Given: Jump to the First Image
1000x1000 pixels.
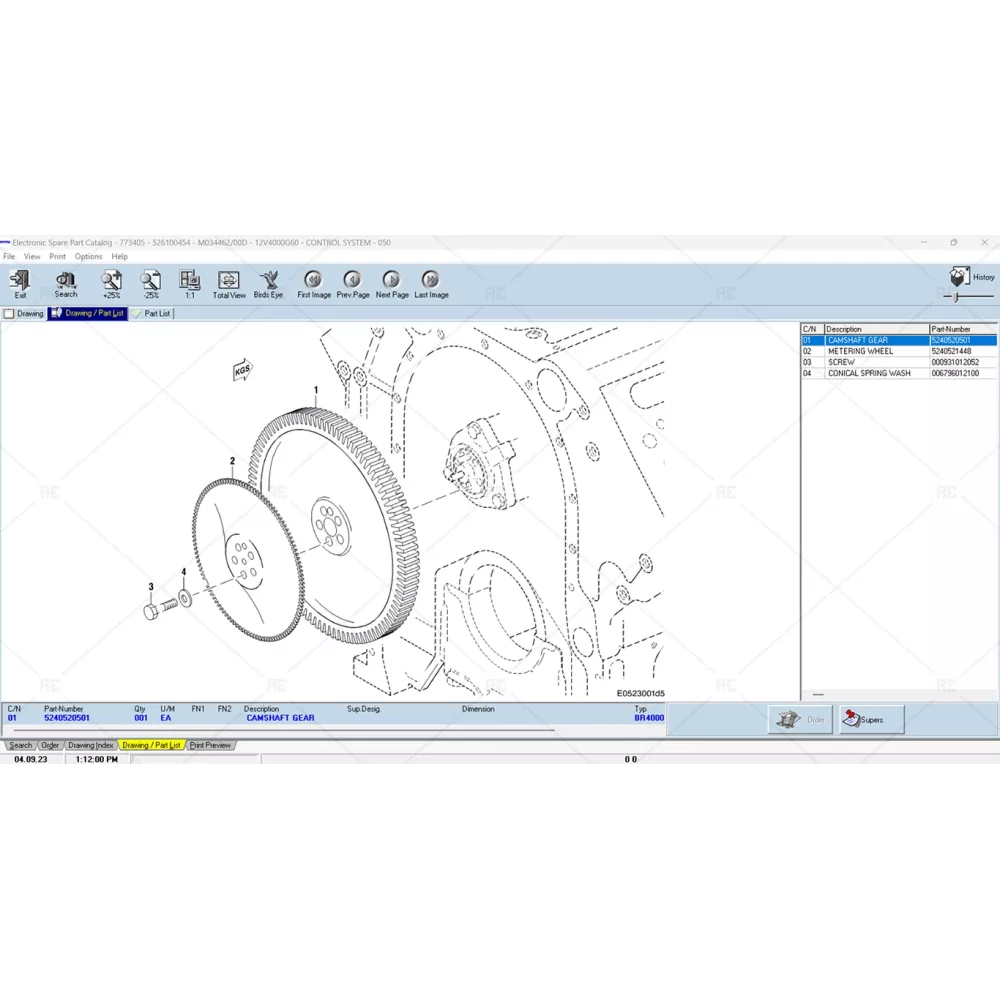Looking at the screenshot, I should [313, 281].
